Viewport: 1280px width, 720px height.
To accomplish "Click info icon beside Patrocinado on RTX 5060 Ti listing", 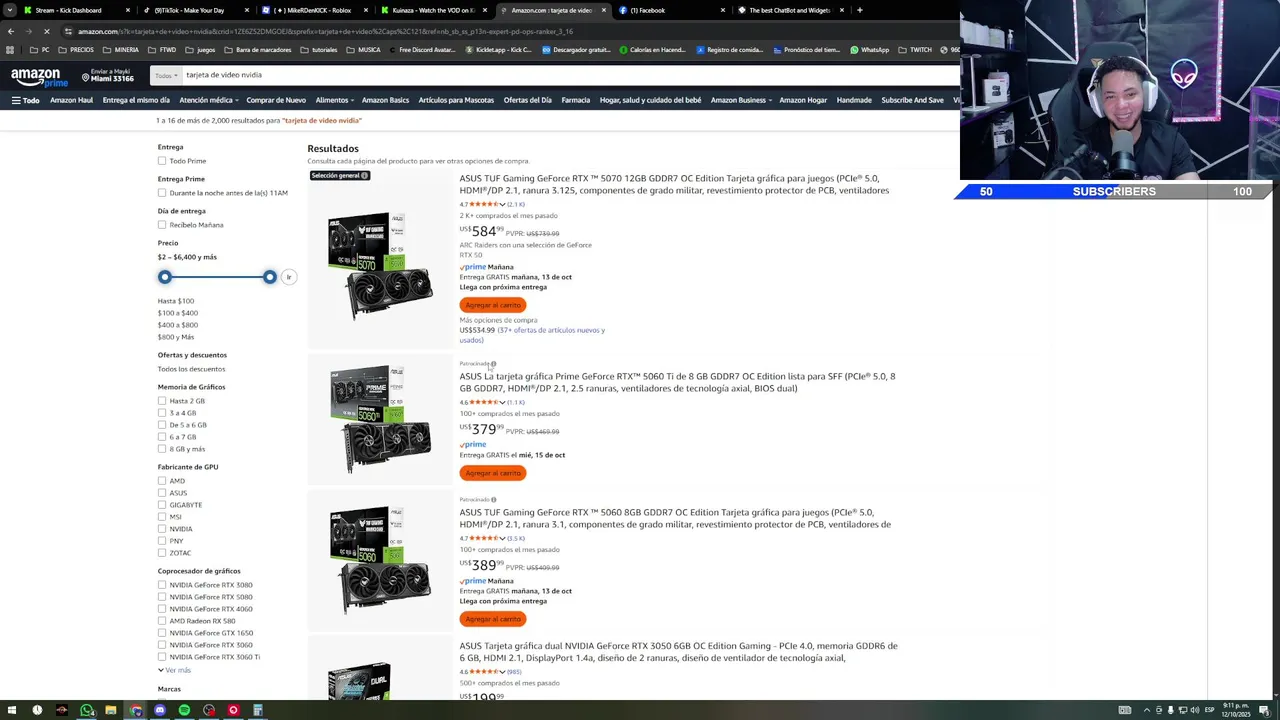I will [x=493, y=364].
